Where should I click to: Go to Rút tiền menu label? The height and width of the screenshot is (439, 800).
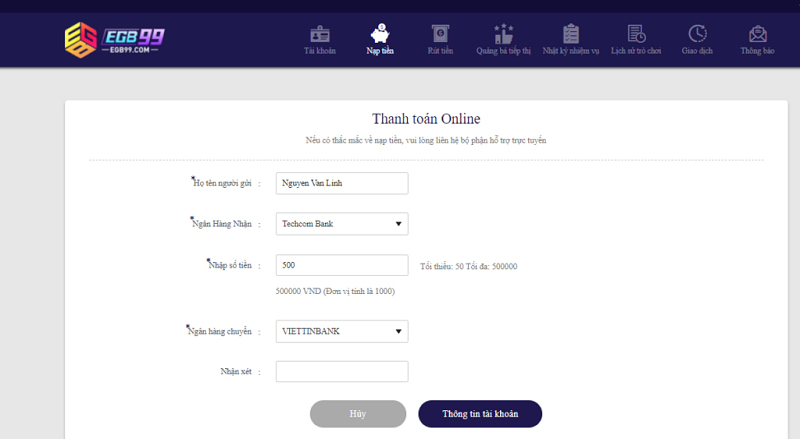(x=440, y=50)
